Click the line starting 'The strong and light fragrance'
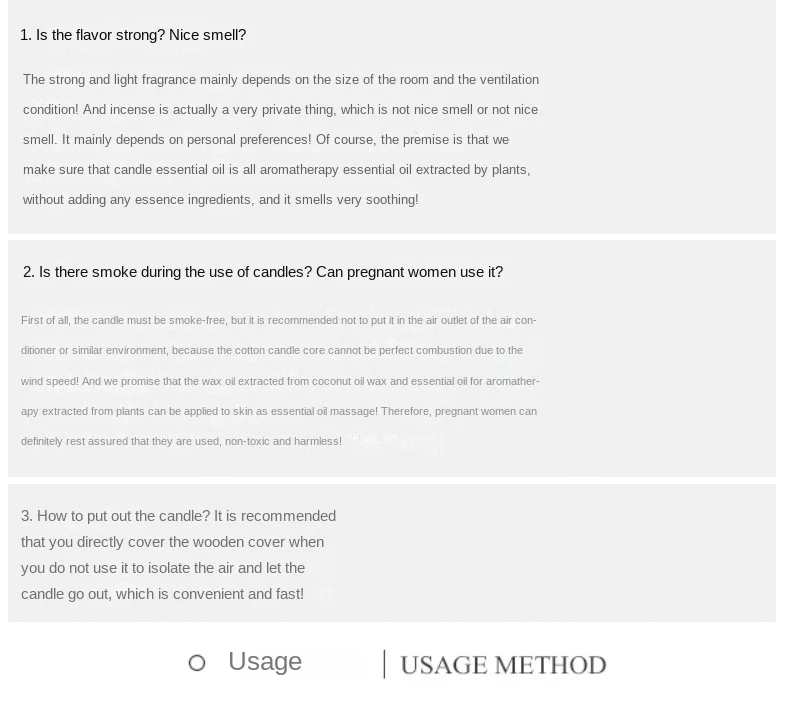This screenshot has width=790, height=712. [281, 80]
